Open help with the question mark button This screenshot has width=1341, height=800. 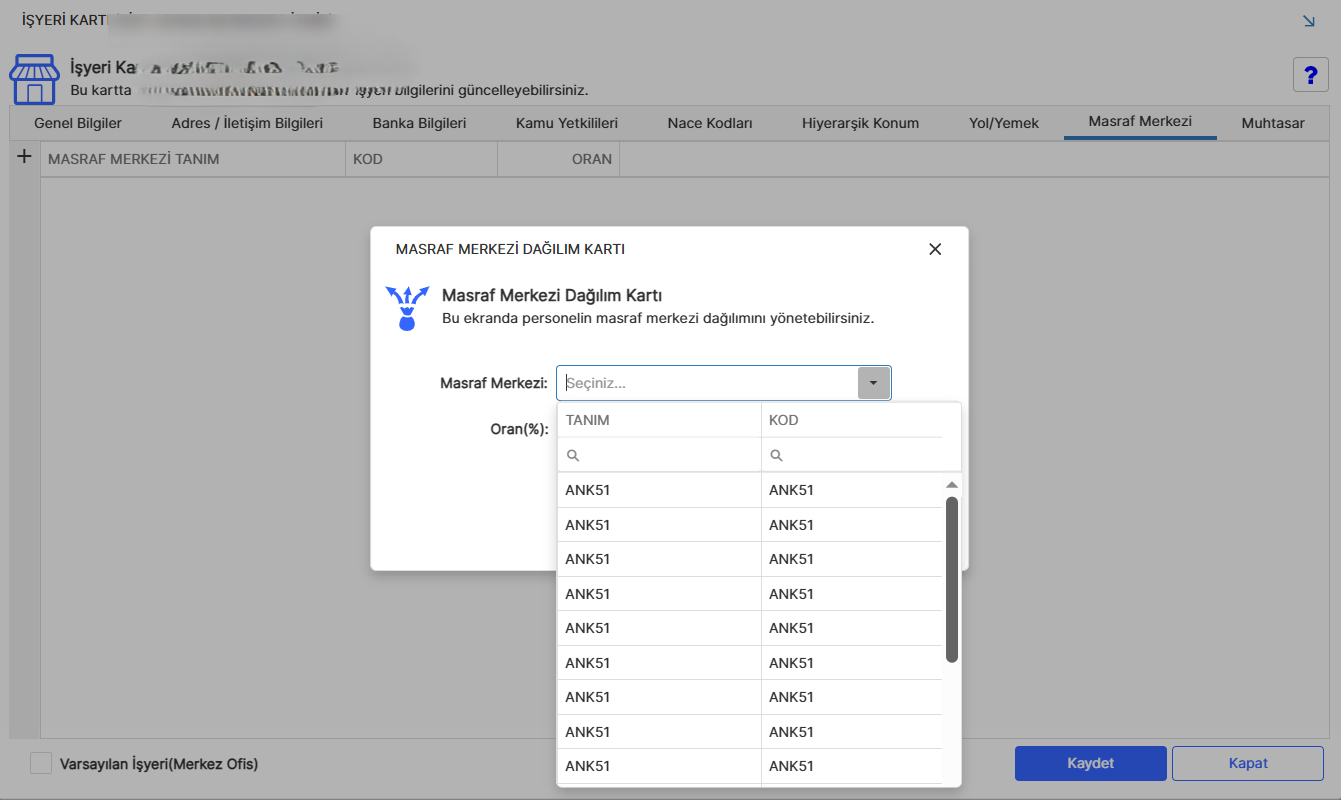(x=1310, y=76)
